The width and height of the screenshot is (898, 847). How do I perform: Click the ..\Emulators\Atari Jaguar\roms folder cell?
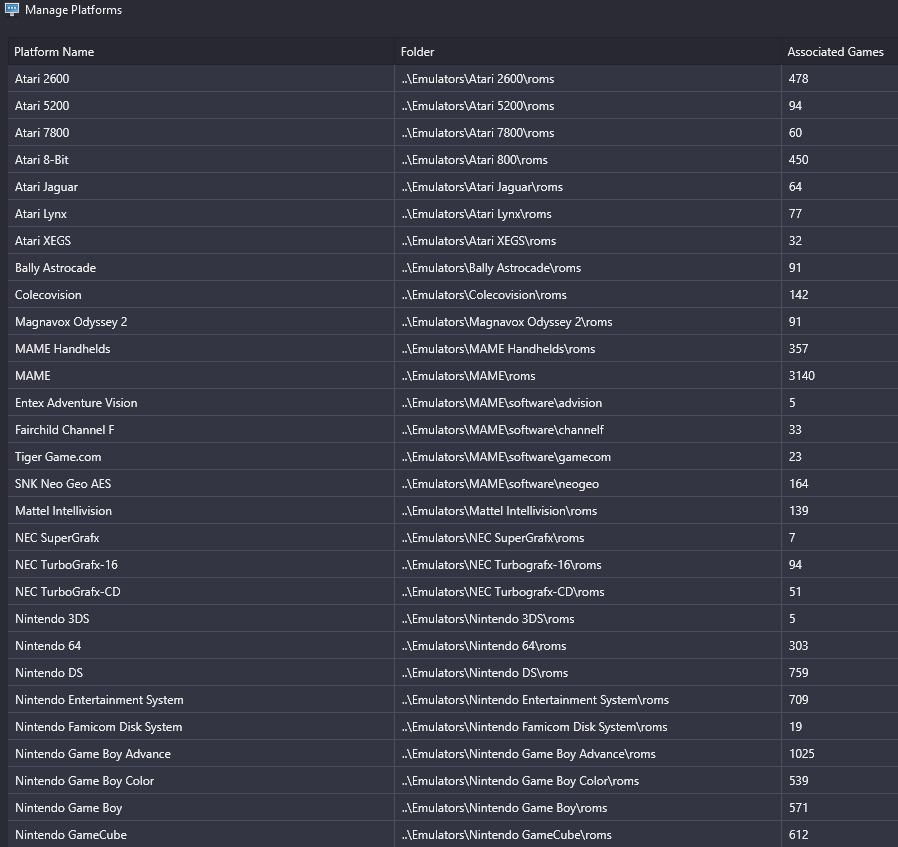point(588,187)
